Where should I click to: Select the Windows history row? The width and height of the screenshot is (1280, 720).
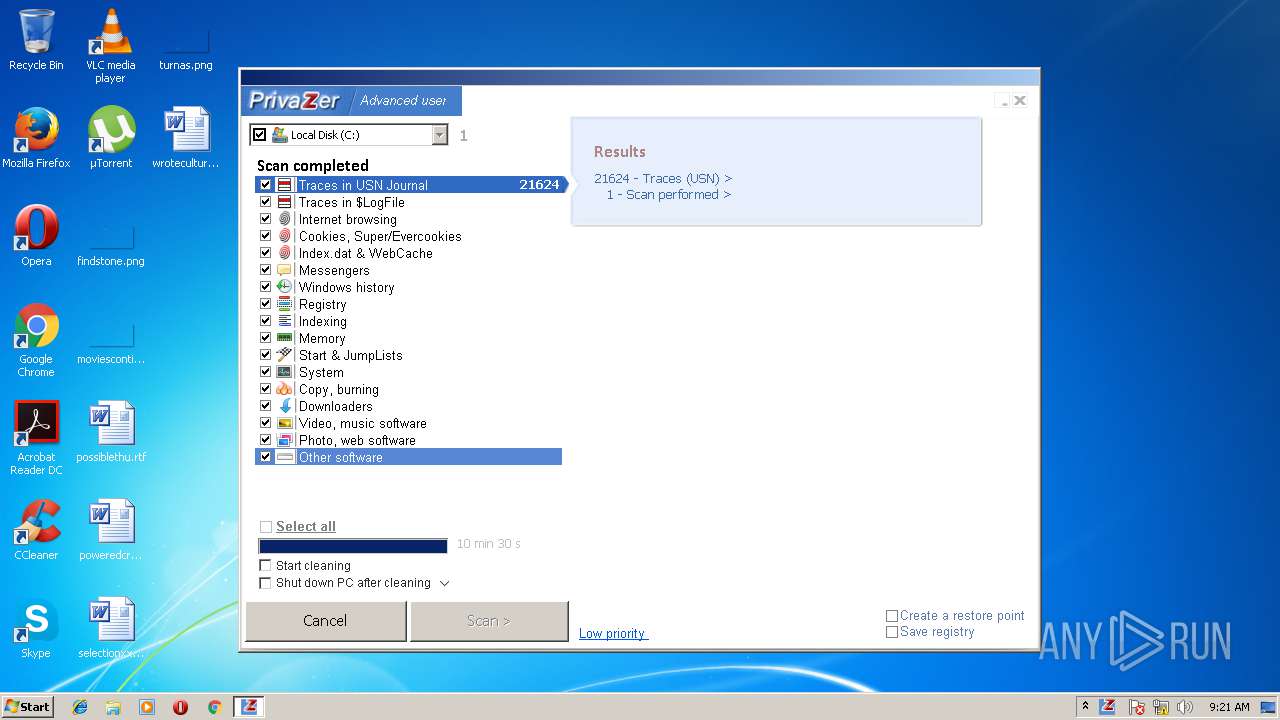[408, 287]
